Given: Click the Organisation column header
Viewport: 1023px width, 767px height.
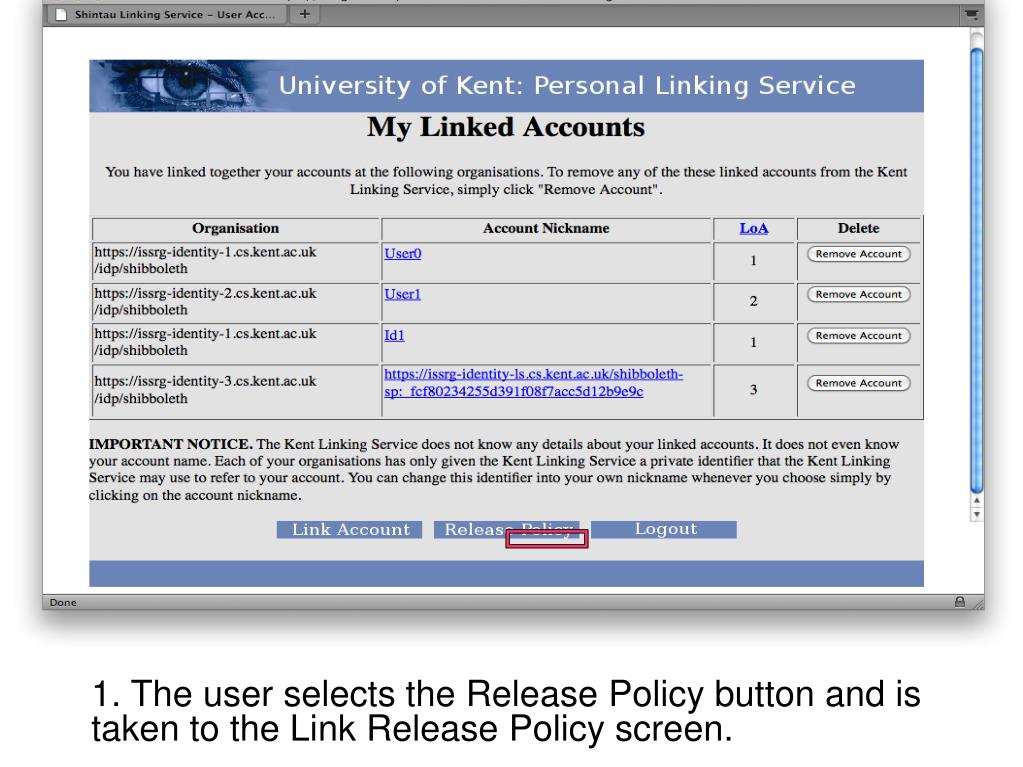Looking at the screenshot, I should point(236,228).
